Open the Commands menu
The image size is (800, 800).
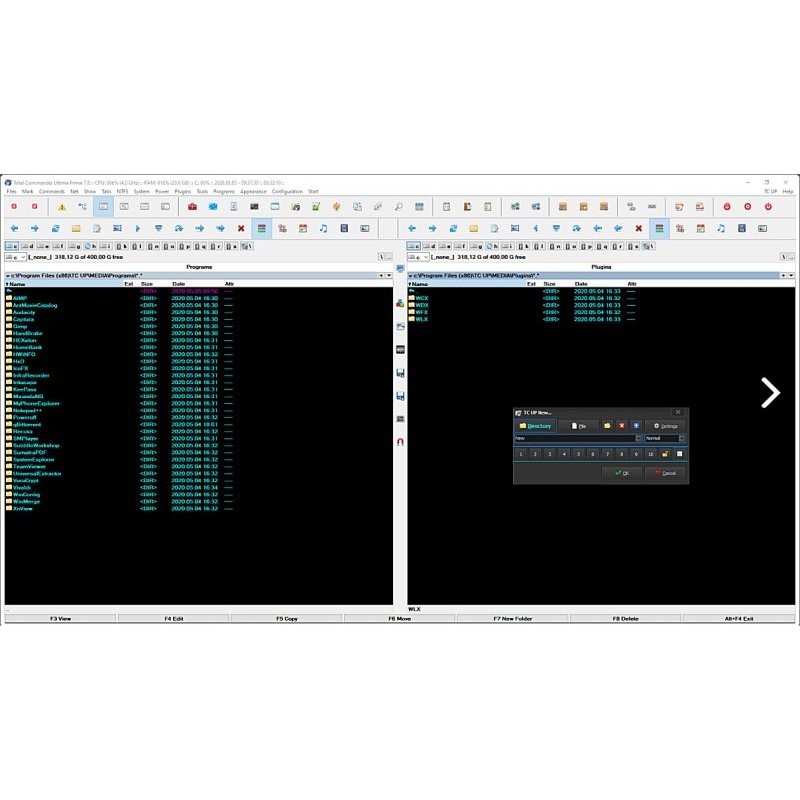coord(52,191)
